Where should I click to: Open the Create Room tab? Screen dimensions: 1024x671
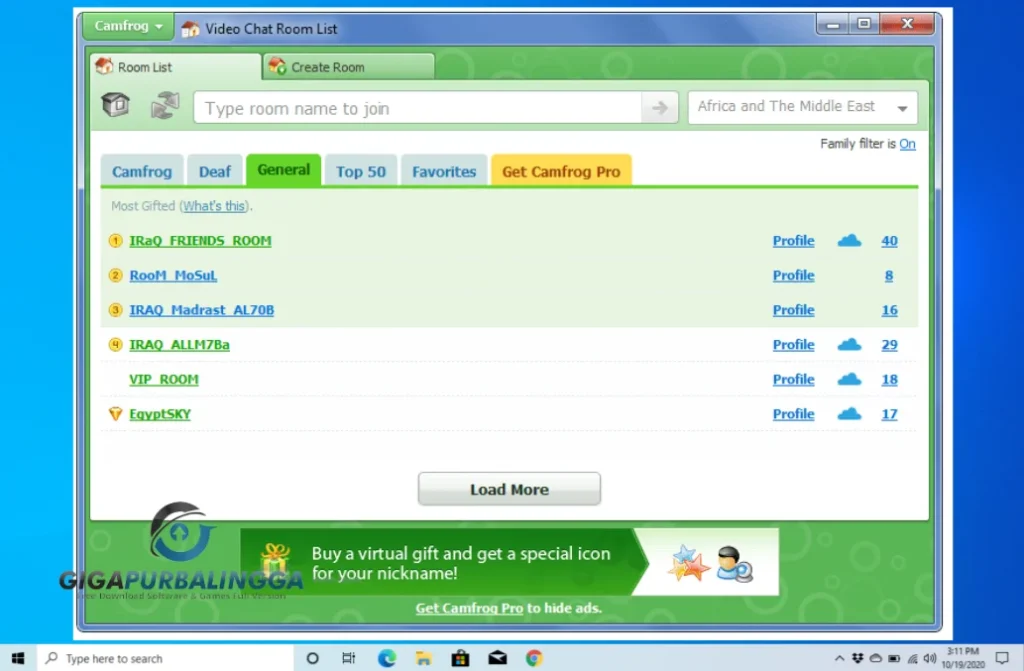pos(347,66)
